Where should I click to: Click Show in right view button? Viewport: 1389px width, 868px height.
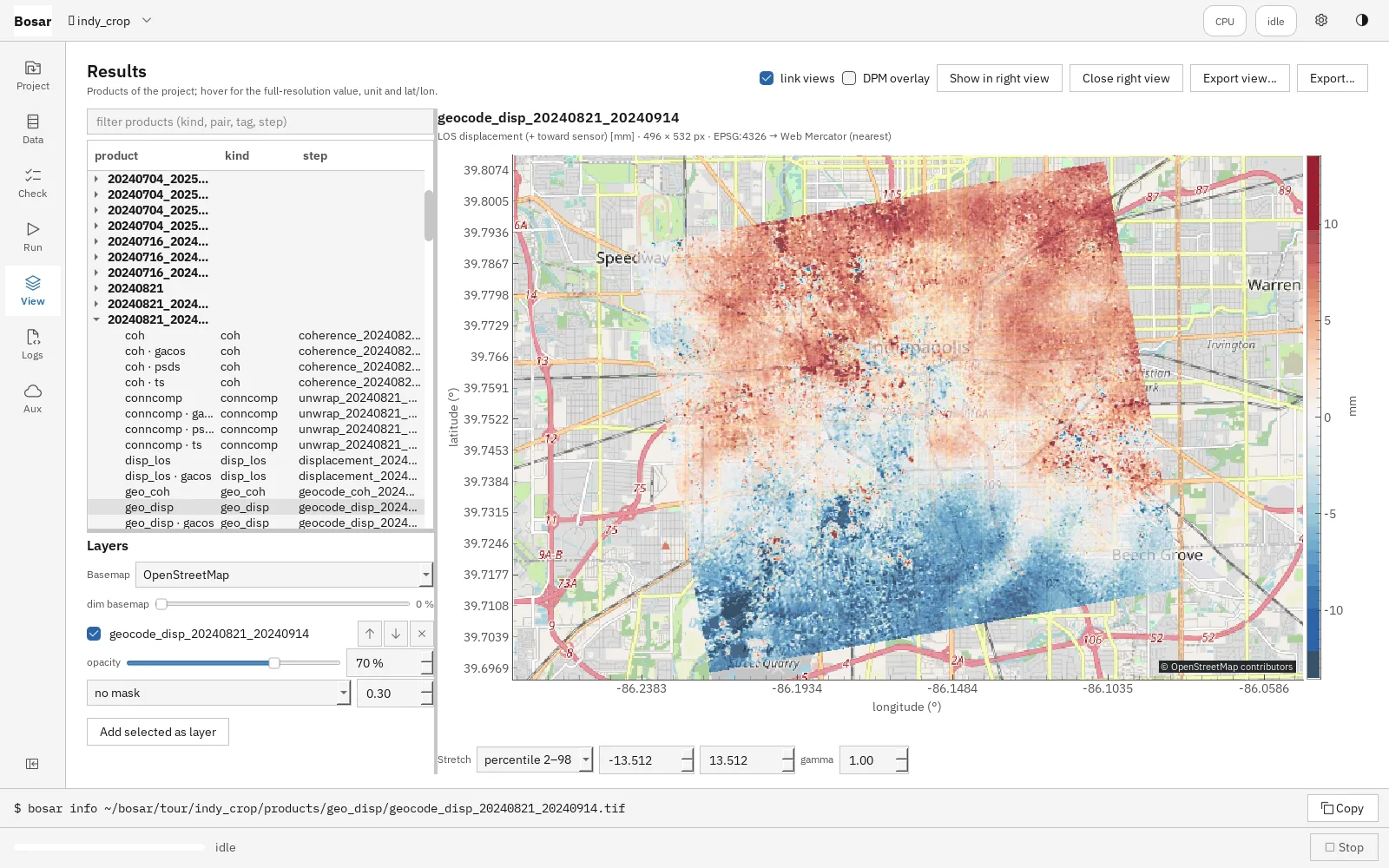[999, 78]
